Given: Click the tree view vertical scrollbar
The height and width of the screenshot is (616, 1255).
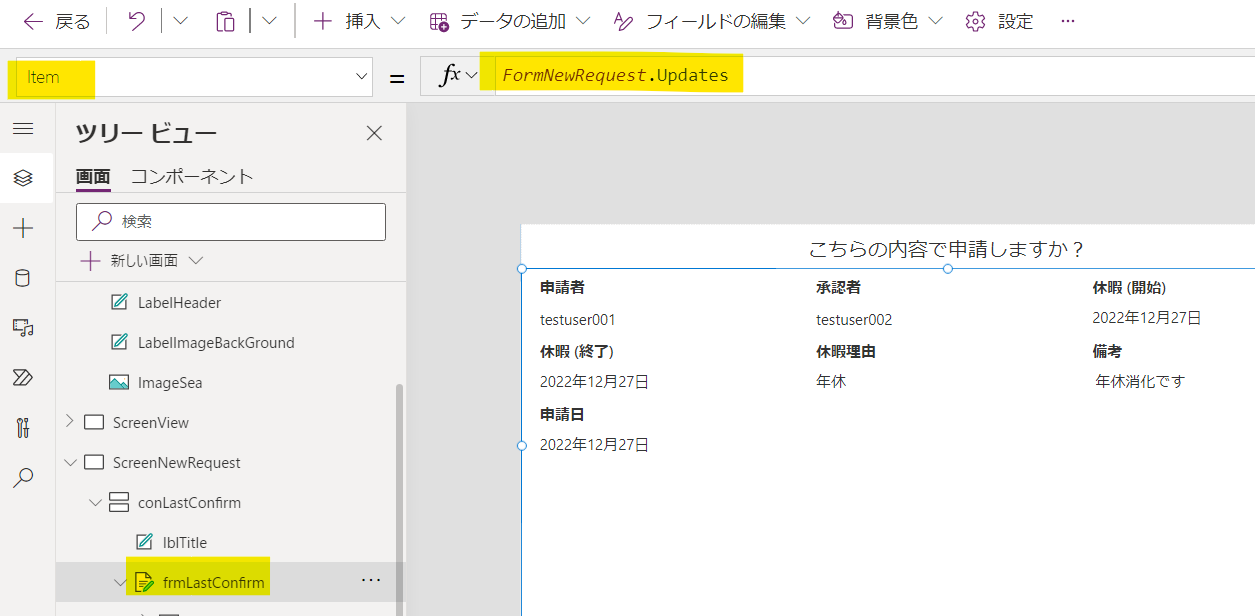Looking at the screenshot, I should tap(400, 500).
